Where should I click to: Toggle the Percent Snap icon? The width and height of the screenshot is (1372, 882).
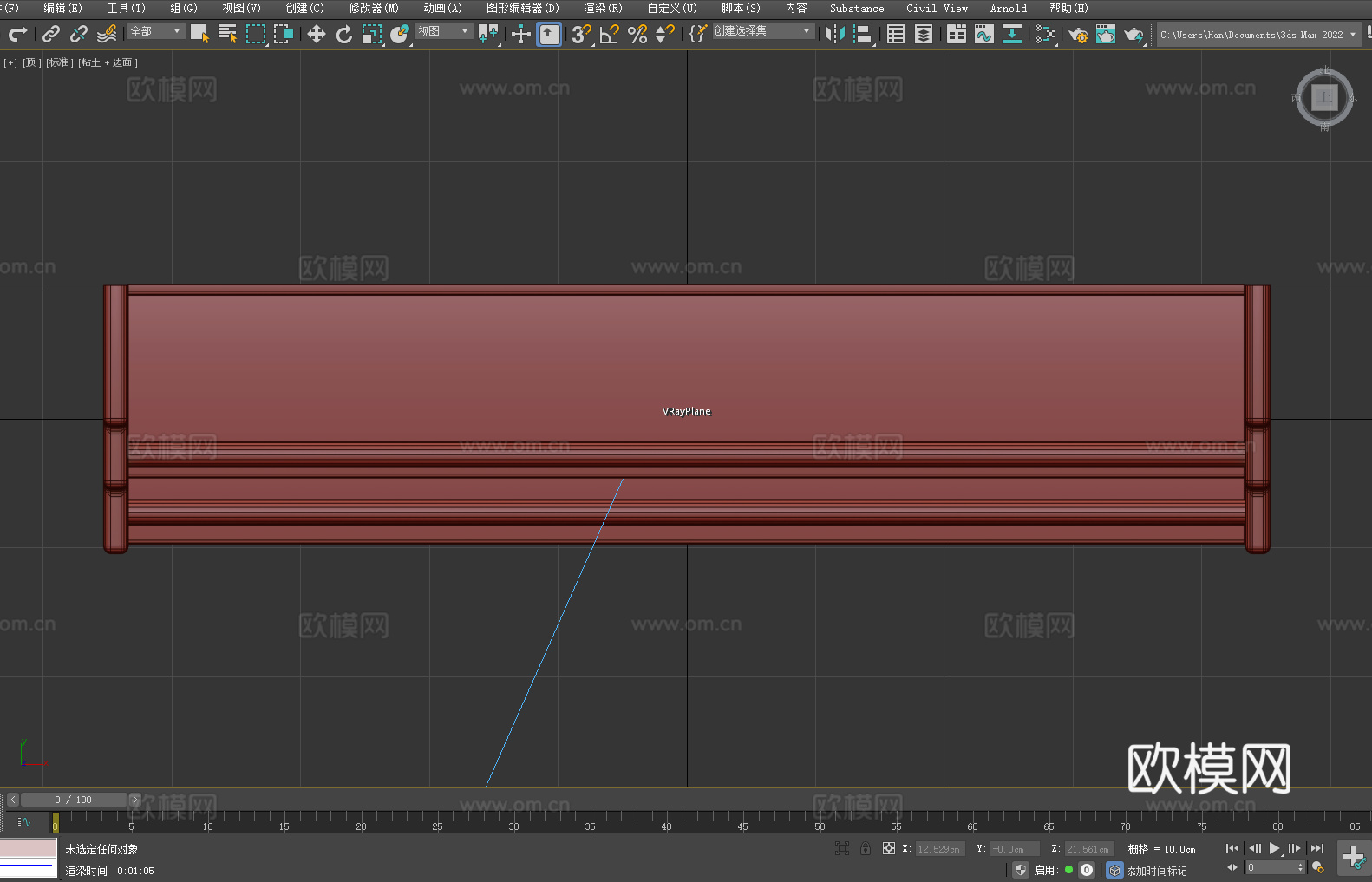(x=637, y=34)
